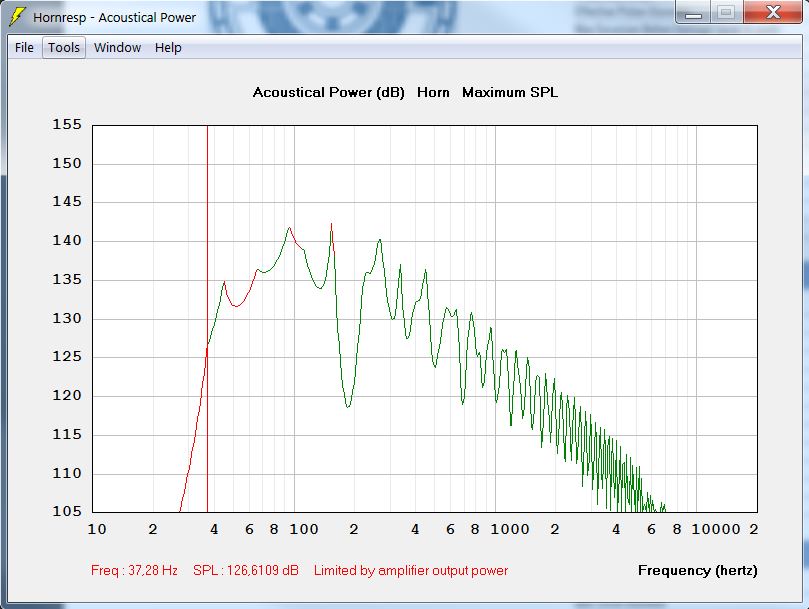Click the Hornresp lightning bolt icon
Viewport: 809px width, 609px height.
tap(18, 17)
